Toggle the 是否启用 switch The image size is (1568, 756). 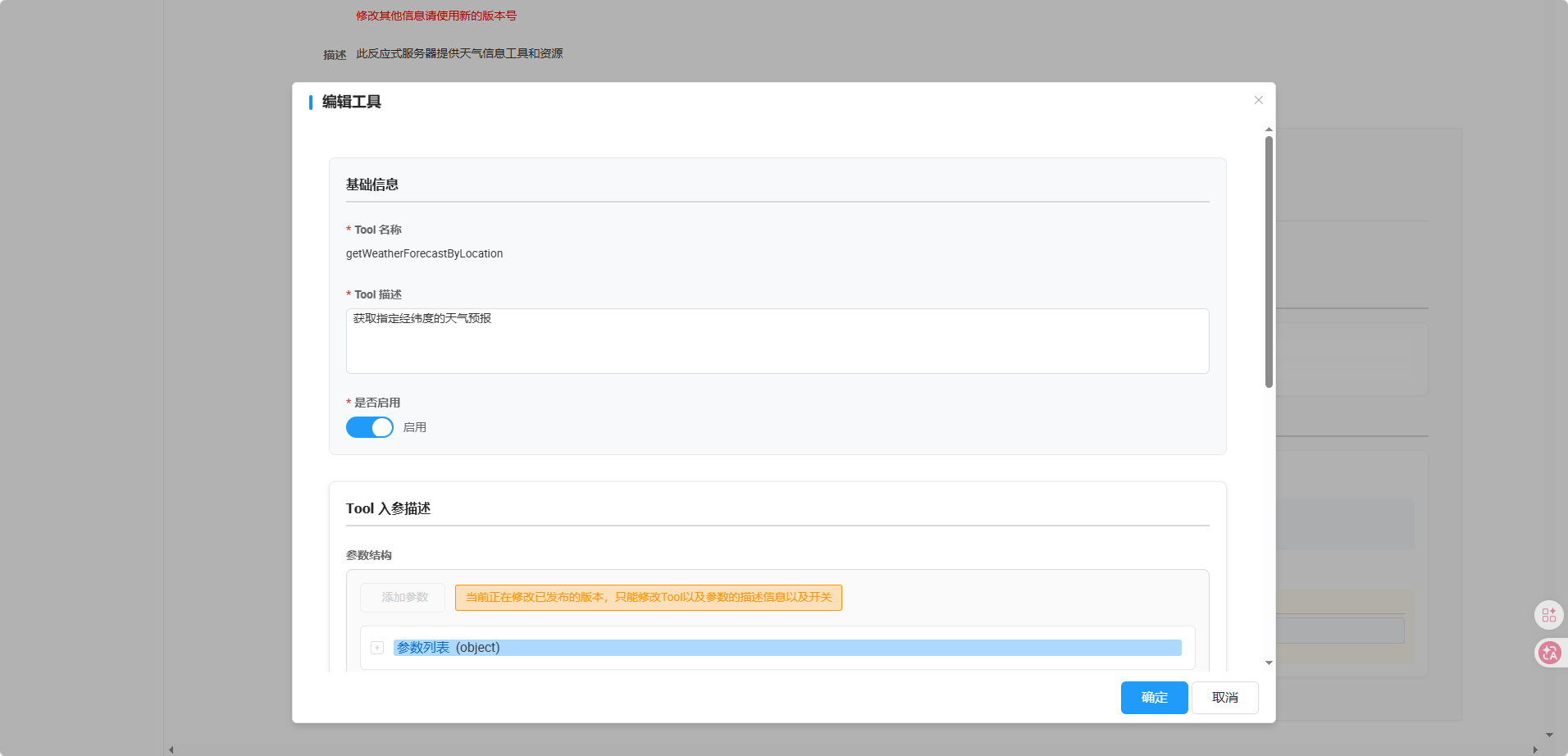click(370, 427)
